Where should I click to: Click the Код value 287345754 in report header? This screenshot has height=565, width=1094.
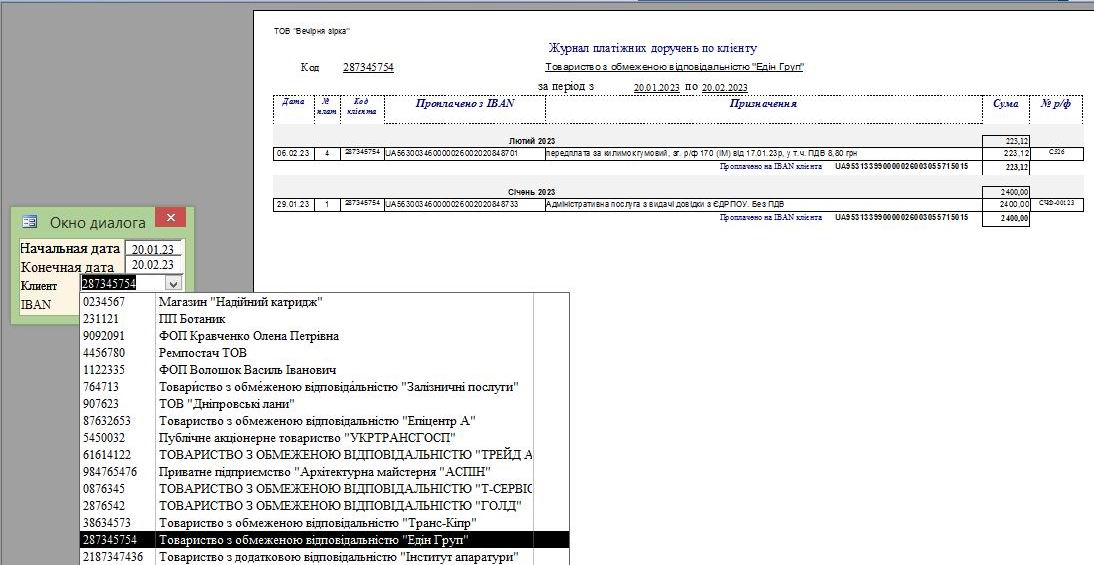point(368,68)
